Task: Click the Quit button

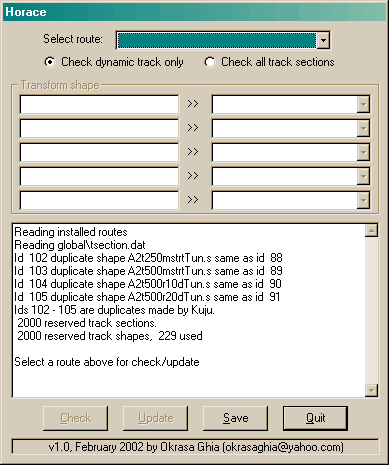Action: click(x=315, y=418)
